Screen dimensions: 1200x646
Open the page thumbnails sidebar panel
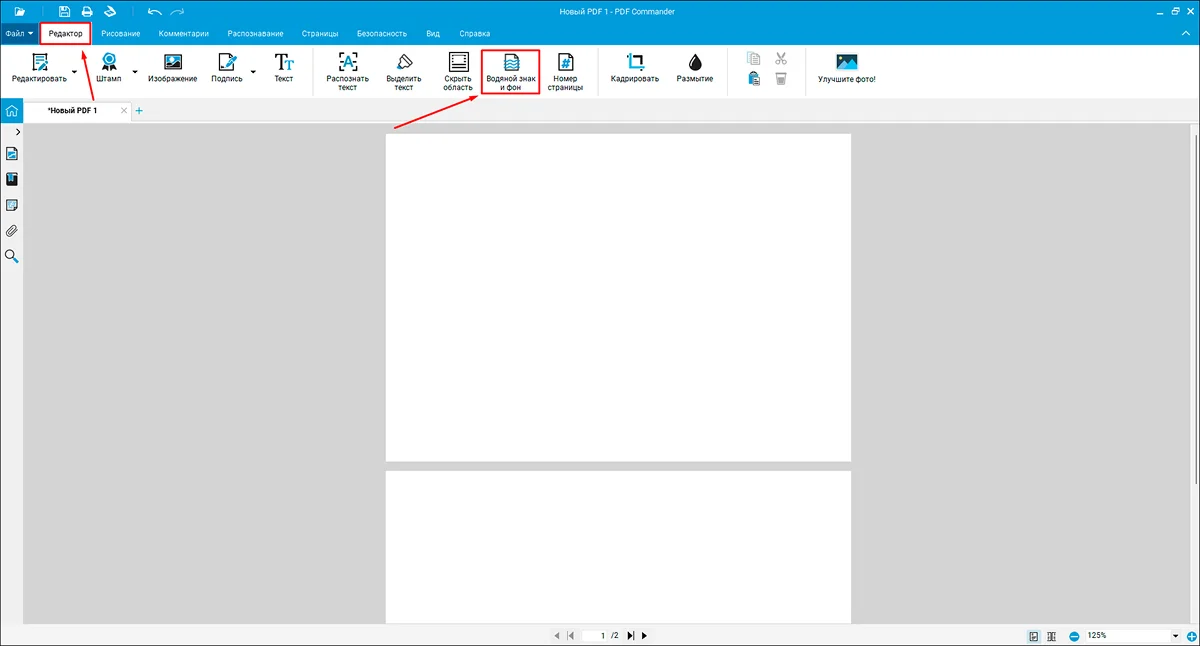[12, 154]
